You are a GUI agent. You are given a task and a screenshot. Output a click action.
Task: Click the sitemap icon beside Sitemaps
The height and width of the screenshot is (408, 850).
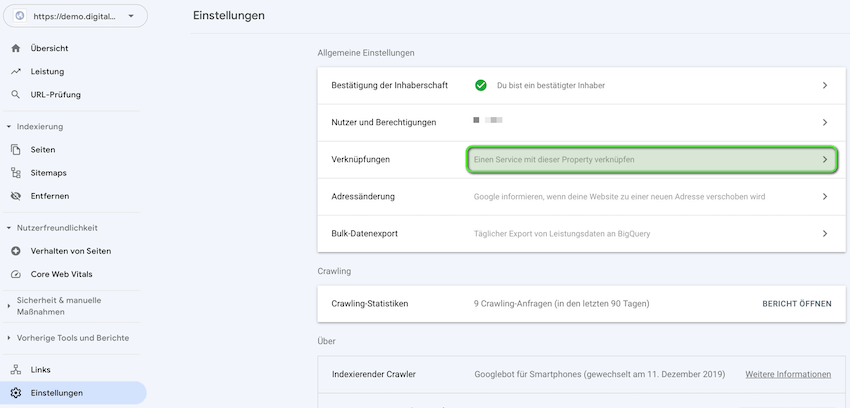pos(16,173)
